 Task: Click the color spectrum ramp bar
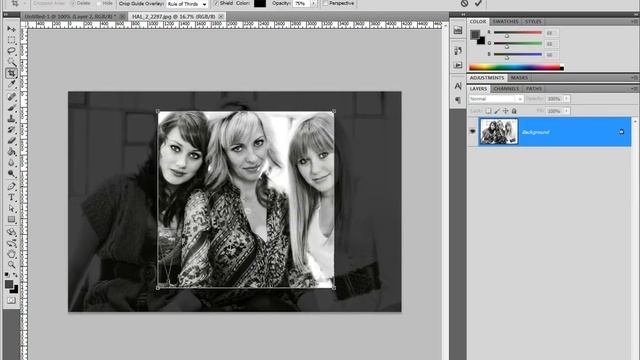coord(516,67)
